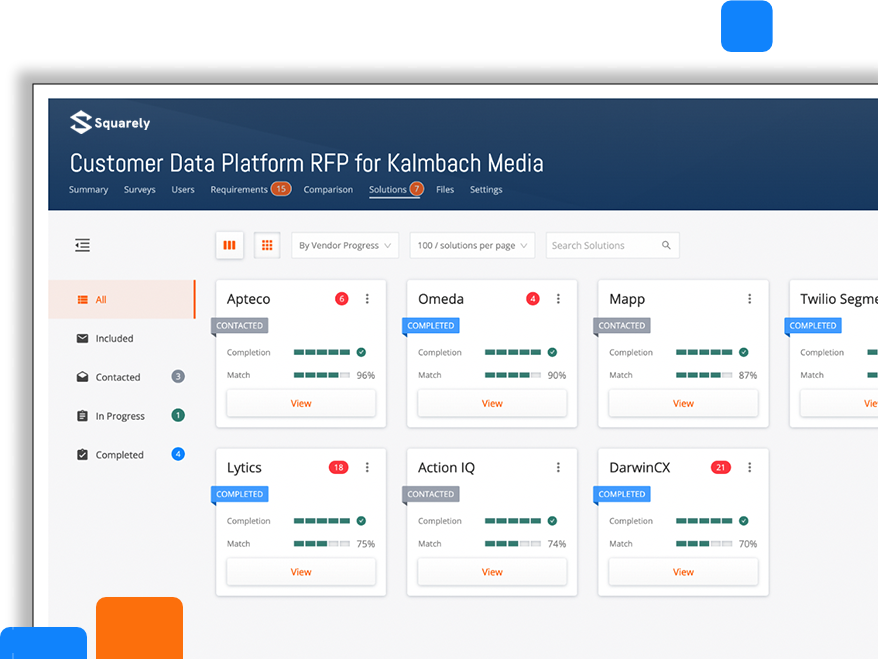This screenshot has height=659, width=878.
Task: View the Omeda solution
Action: (492, 403)
